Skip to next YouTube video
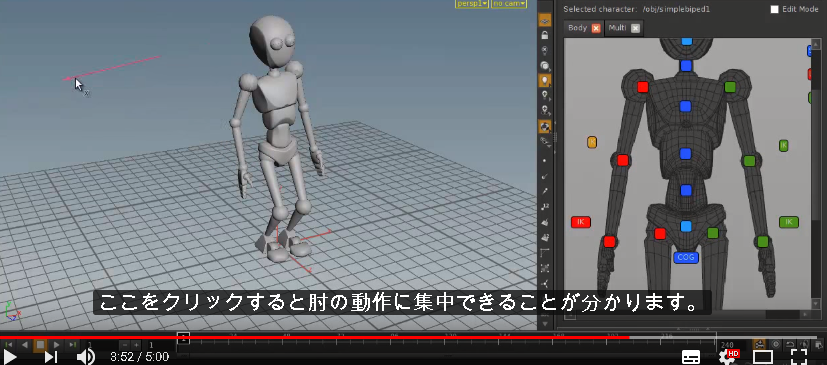This screenshot has width=827, height=365. 51,357
